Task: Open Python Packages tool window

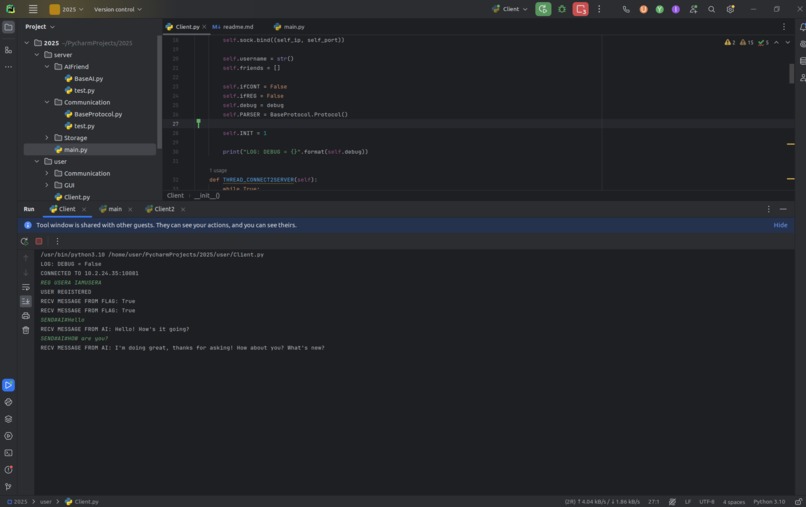Action: click(8, 419)
